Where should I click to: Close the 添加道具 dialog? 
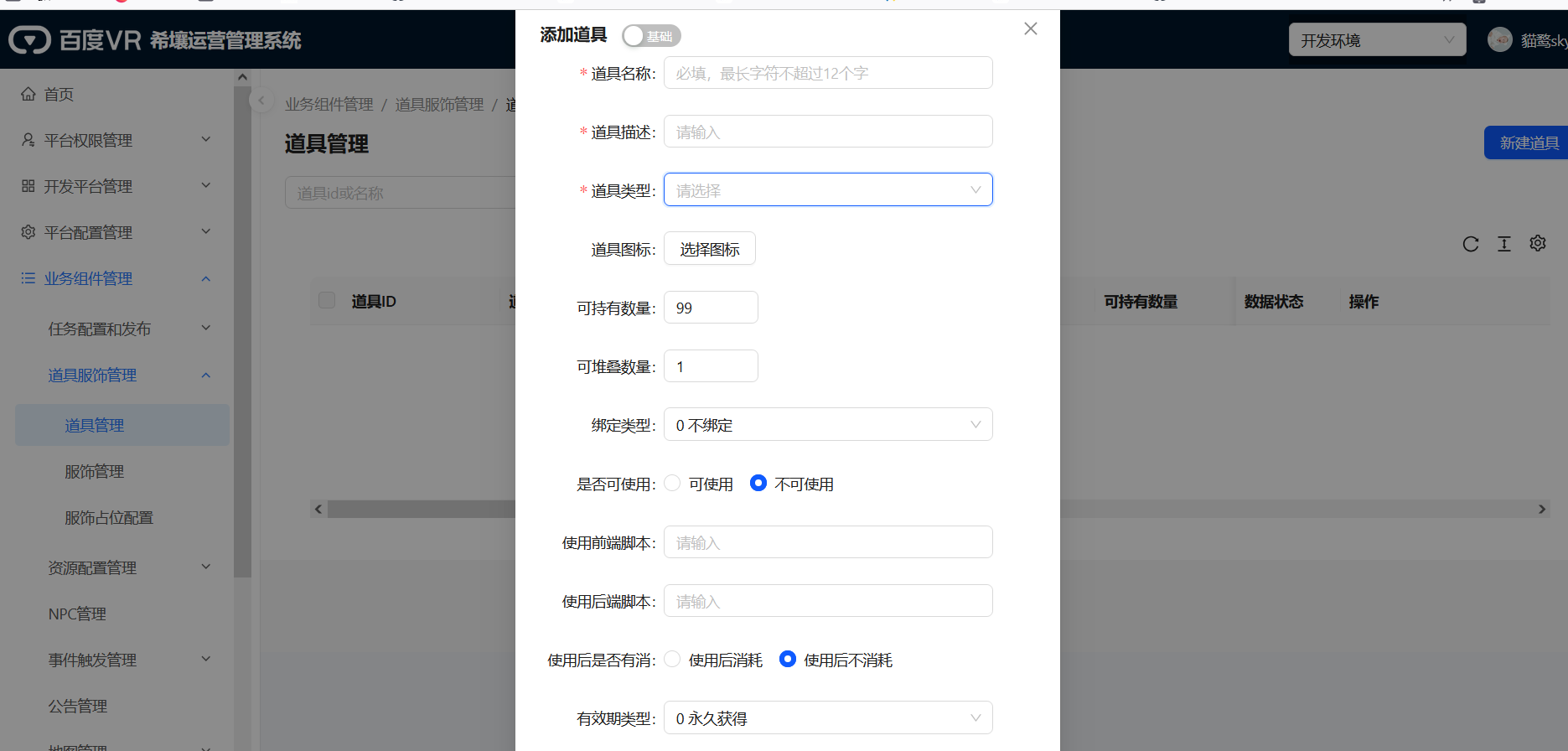click(x=1031, y=29)
